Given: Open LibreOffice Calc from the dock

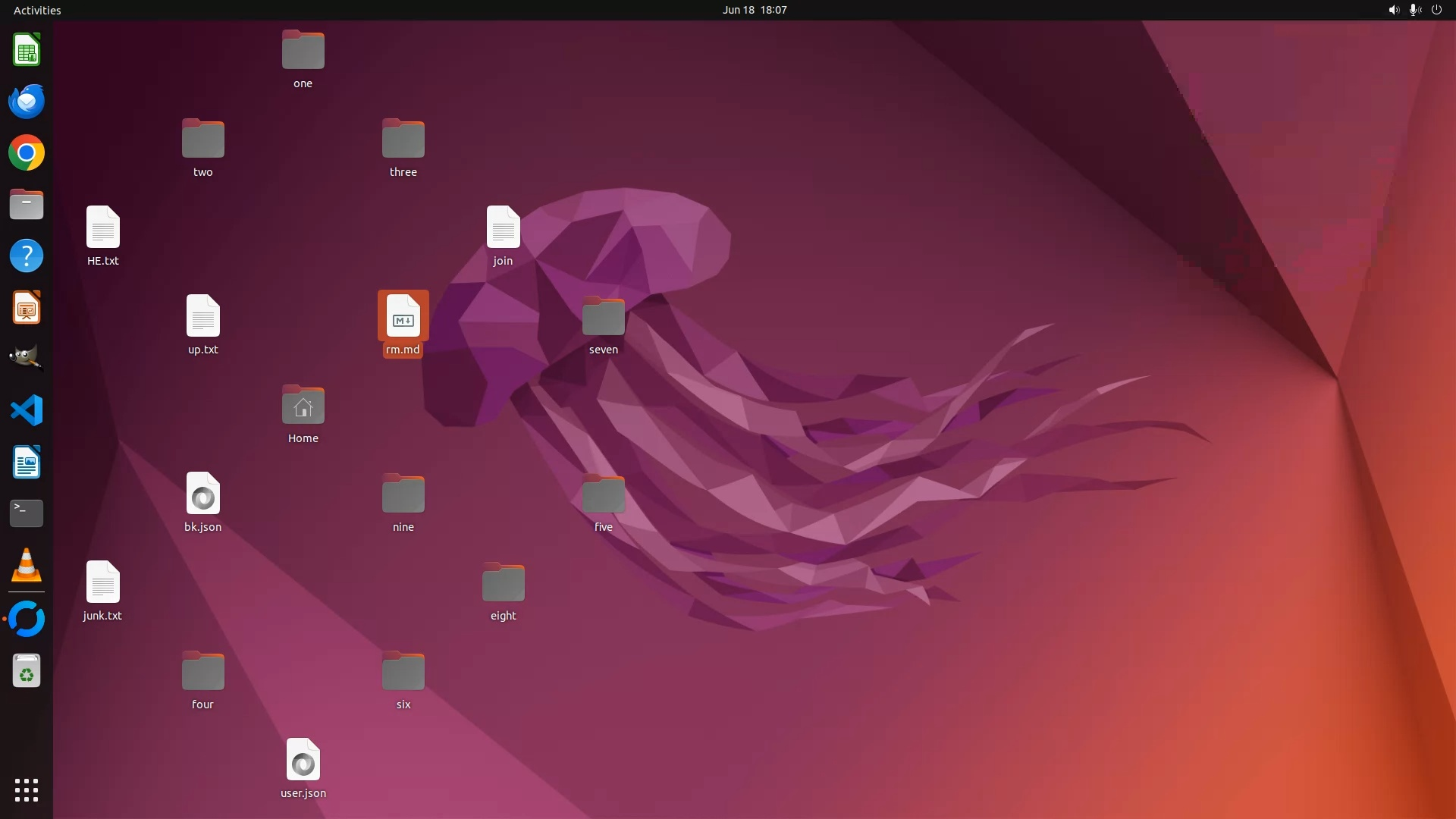Looking at the screenshot, I should [27, 51].
